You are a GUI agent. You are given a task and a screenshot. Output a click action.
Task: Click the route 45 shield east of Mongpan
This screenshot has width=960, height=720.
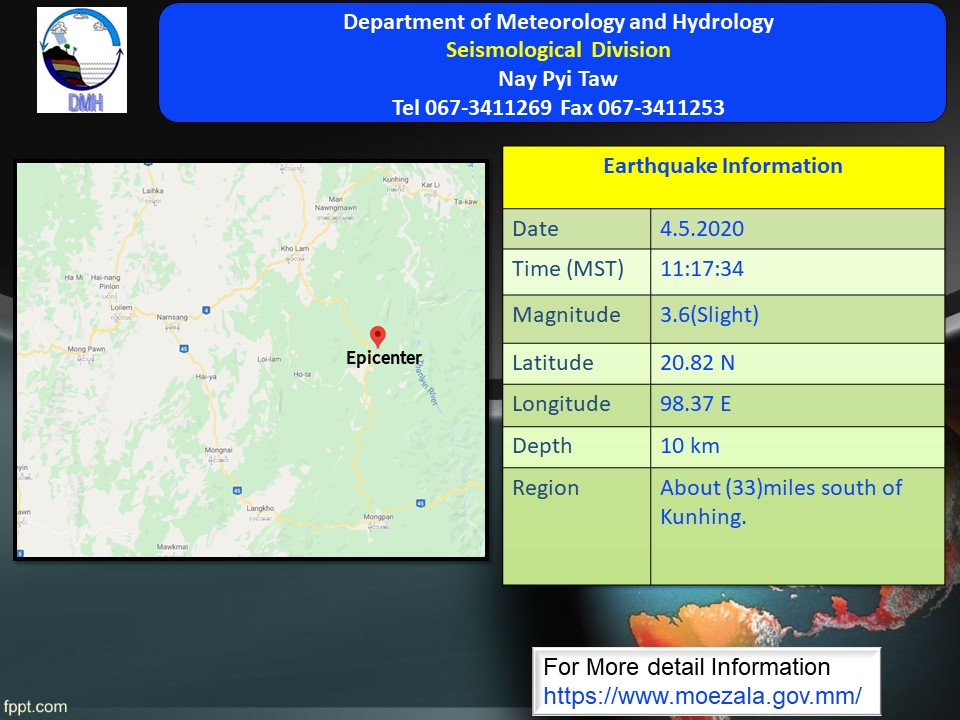click(x=420, y=502)
